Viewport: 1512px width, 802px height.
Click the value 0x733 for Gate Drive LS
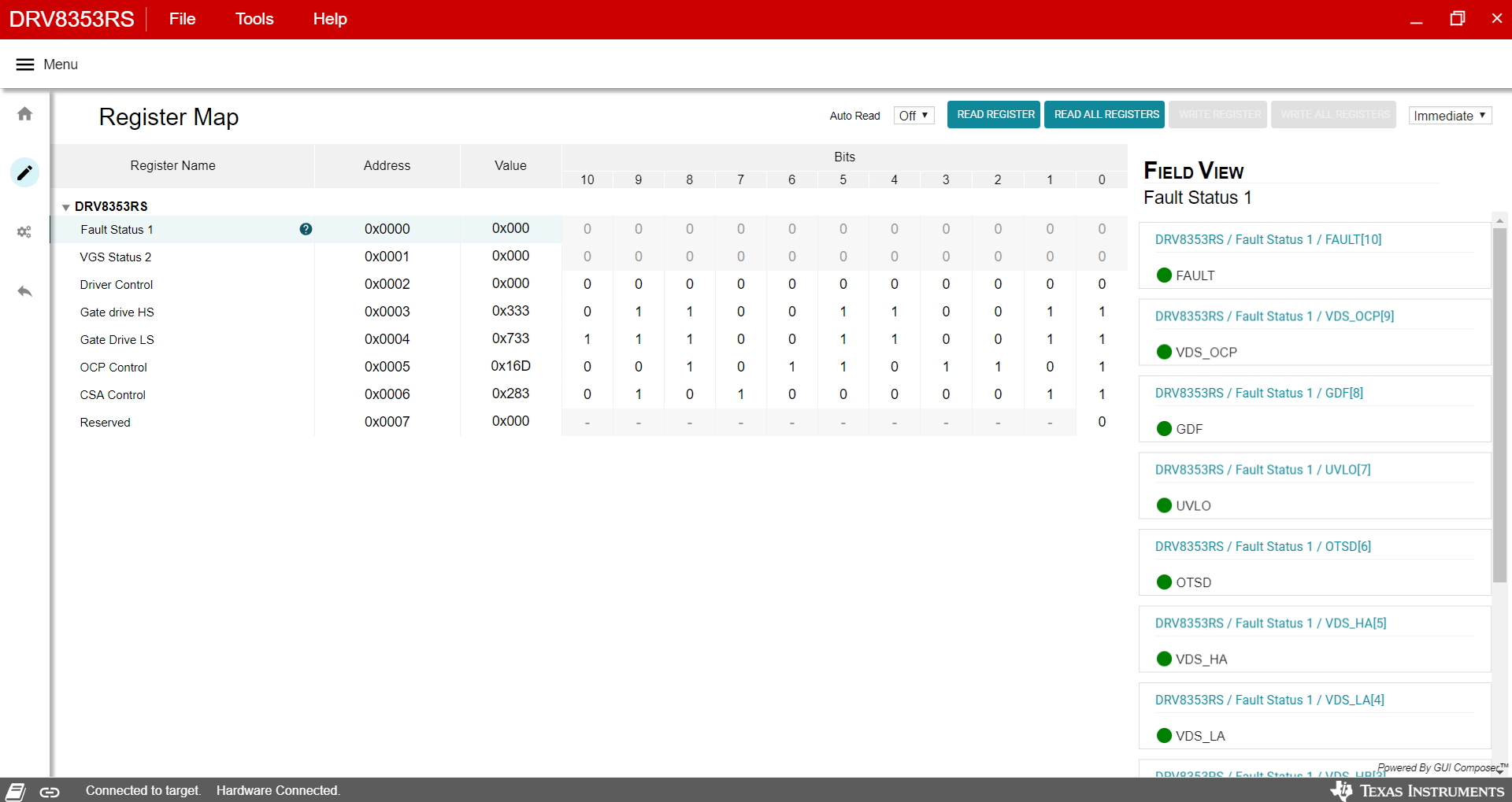[511, 338]
